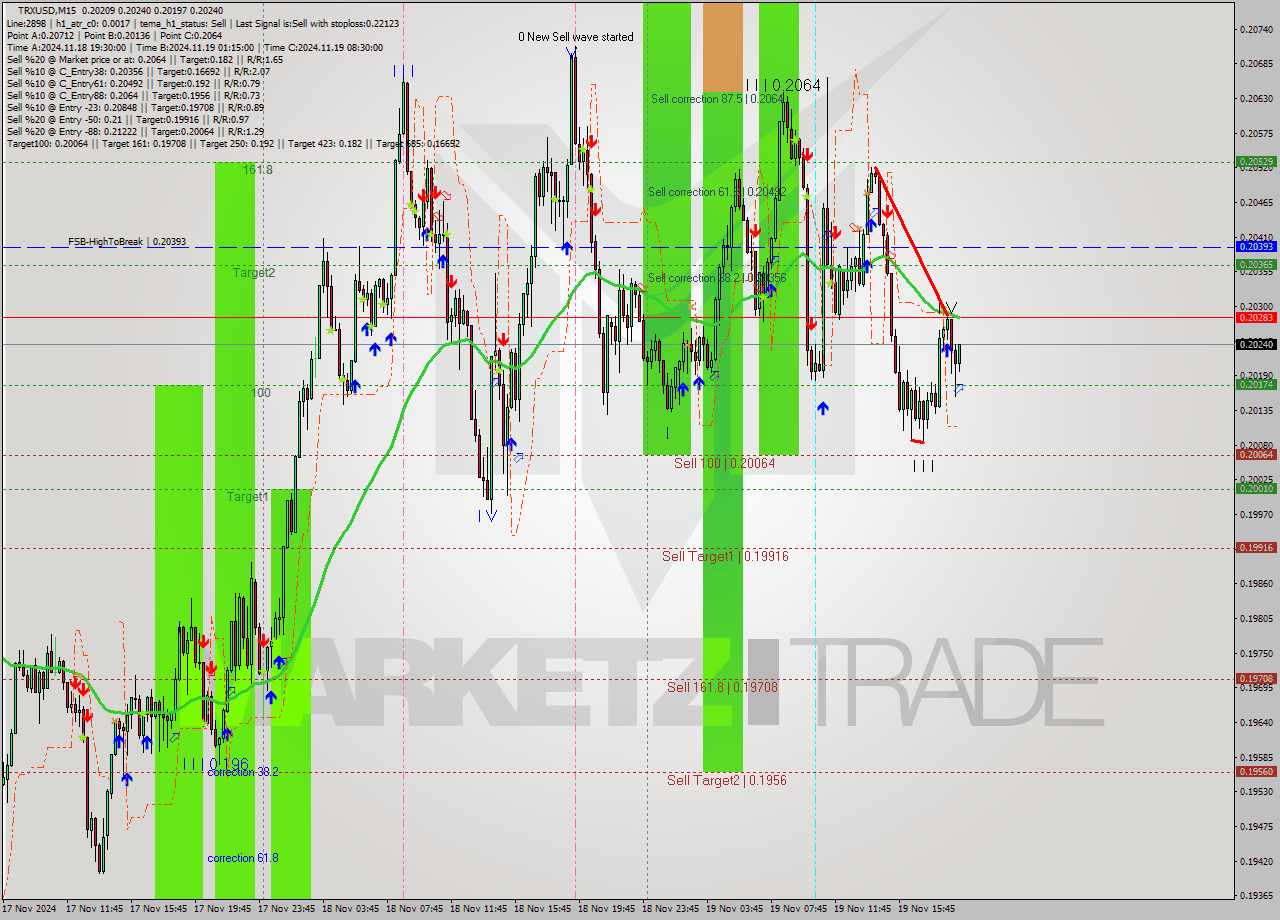The height and width of the screenshot is (920, 1280).
Task: Click the red 0.19708 price tag
Action: tap(1256, 678)
